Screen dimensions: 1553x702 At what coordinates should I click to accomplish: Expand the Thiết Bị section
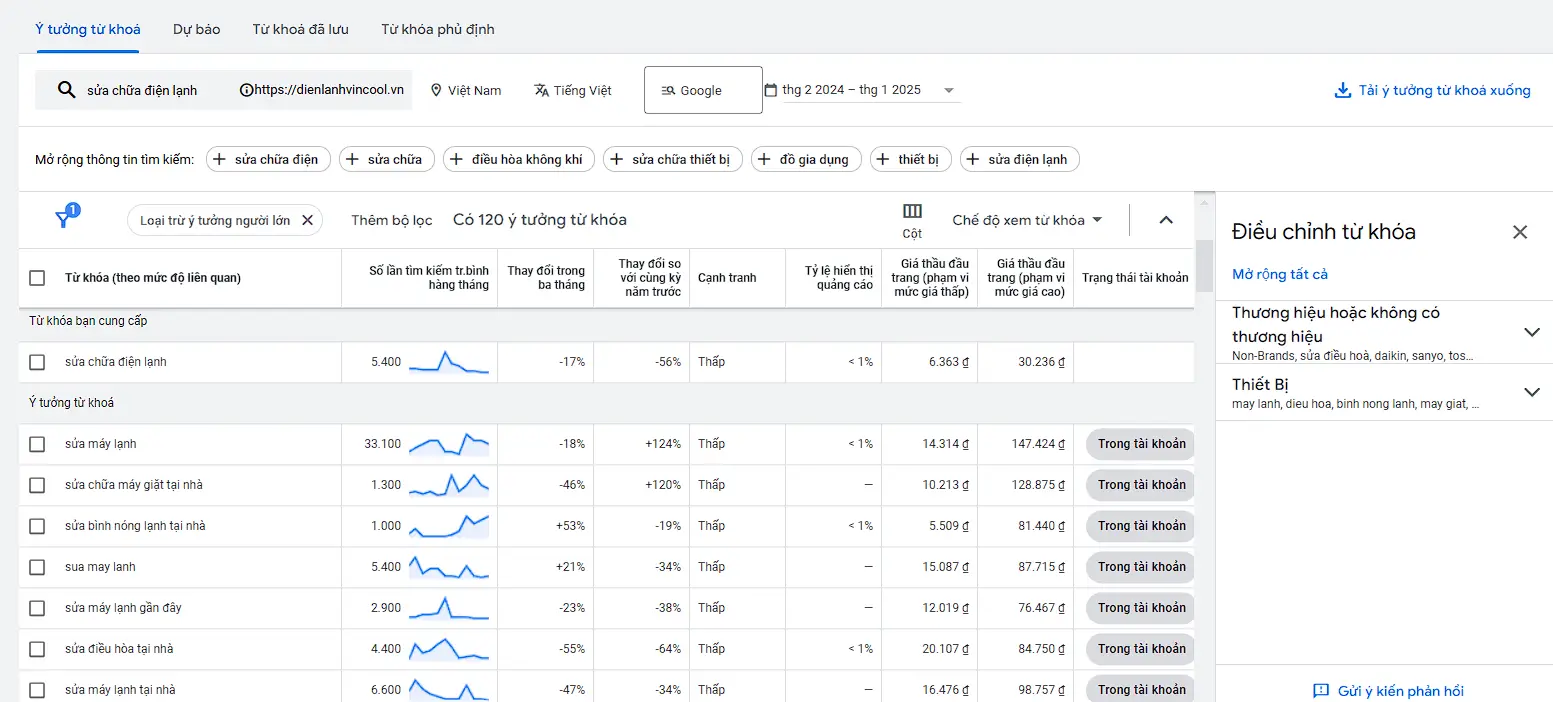pos(1531,392)
